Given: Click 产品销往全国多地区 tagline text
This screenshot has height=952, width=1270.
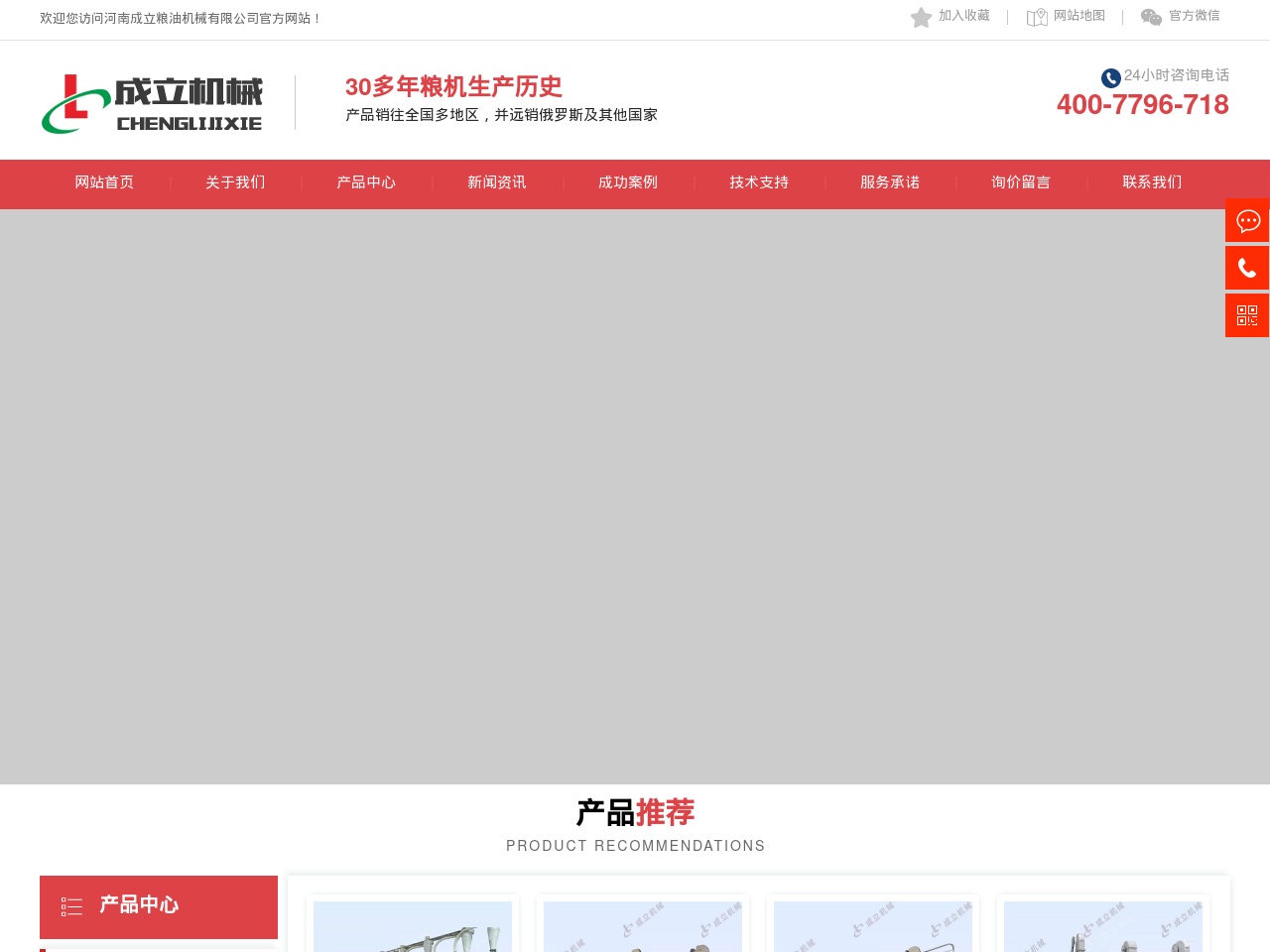Looking at the screenshot, I should click(501, 115).
